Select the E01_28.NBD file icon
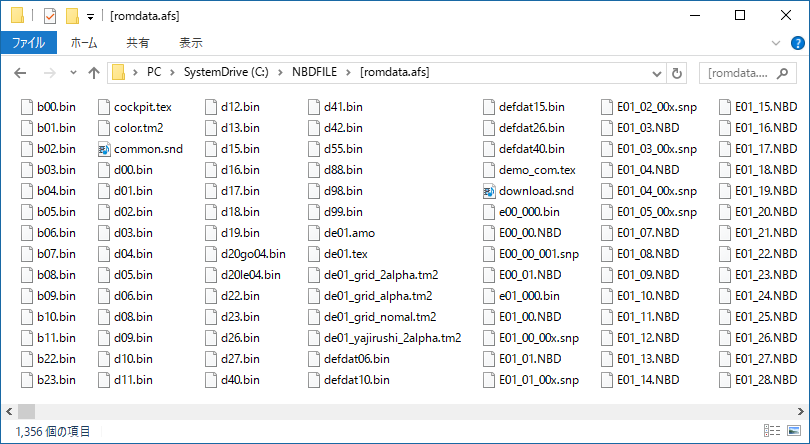The width and height of the screenshot is (810, 444). point(725,380)
